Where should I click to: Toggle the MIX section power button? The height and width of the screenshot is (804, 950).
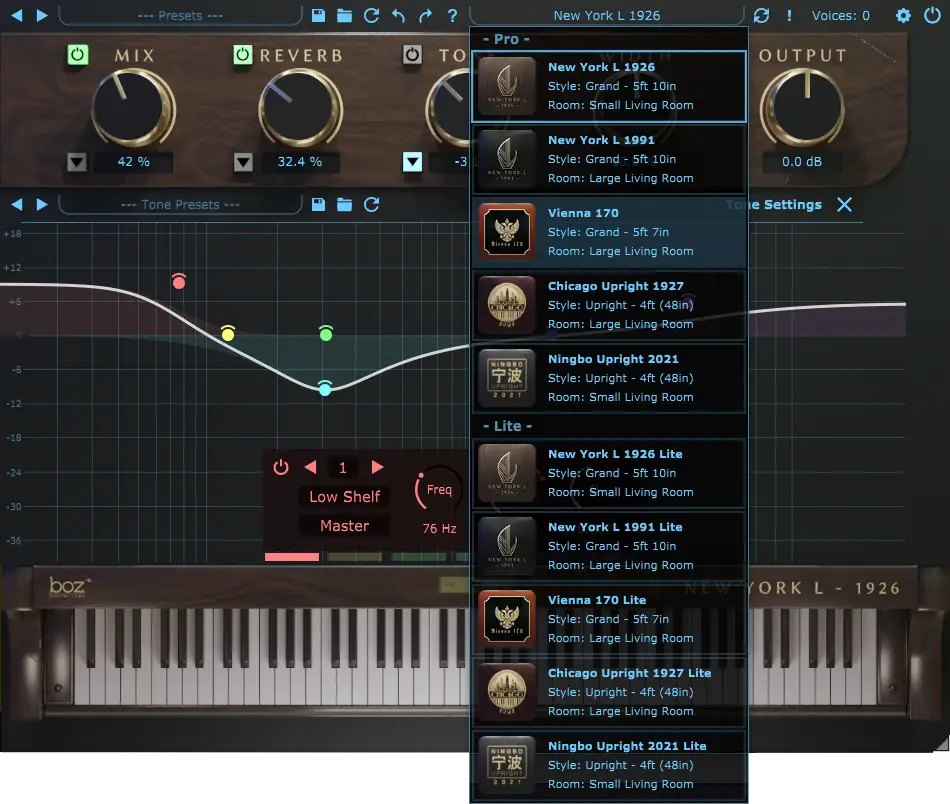point(77,55)
